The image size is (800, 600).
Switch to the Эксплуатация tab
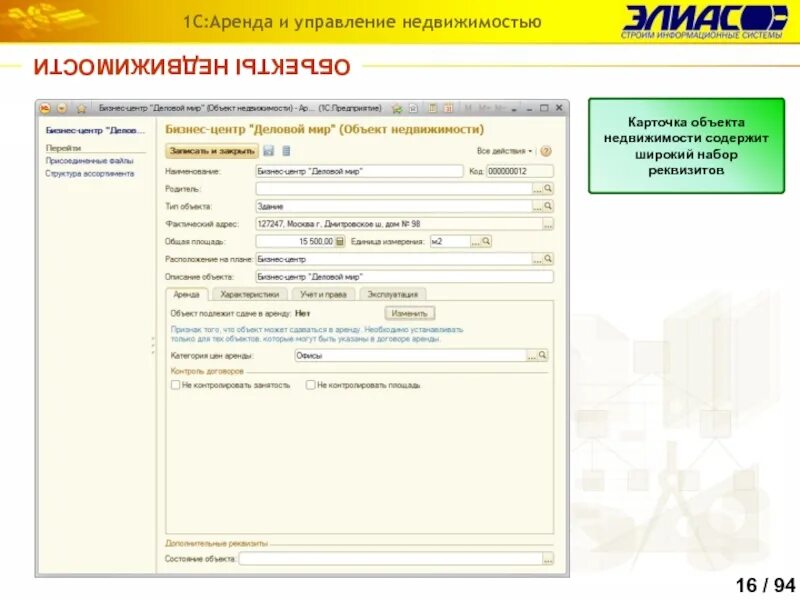(x=393, y=294)
